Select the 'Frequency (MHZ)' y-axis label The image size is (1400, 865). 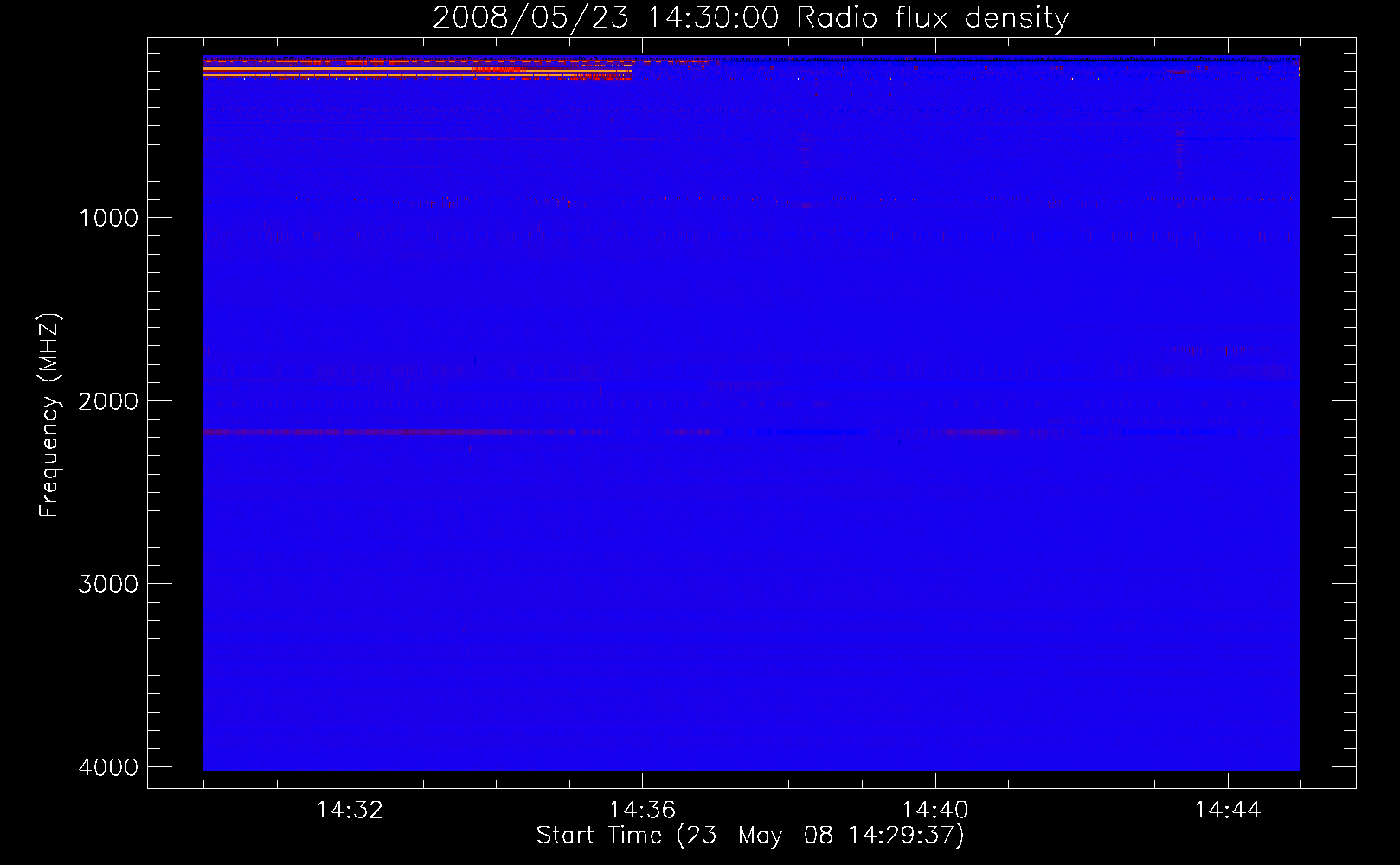coord(49,415)
